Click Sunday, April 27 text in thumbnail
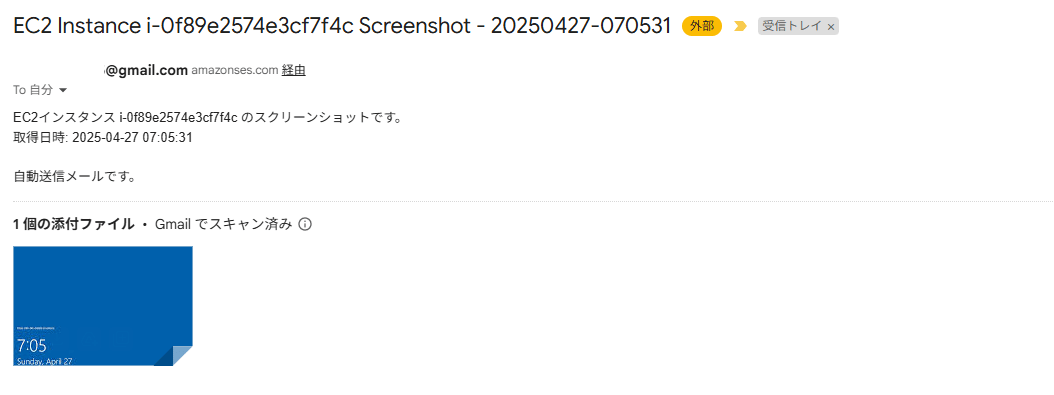This screenshot has width=1054, height=395. click(44, 361)
